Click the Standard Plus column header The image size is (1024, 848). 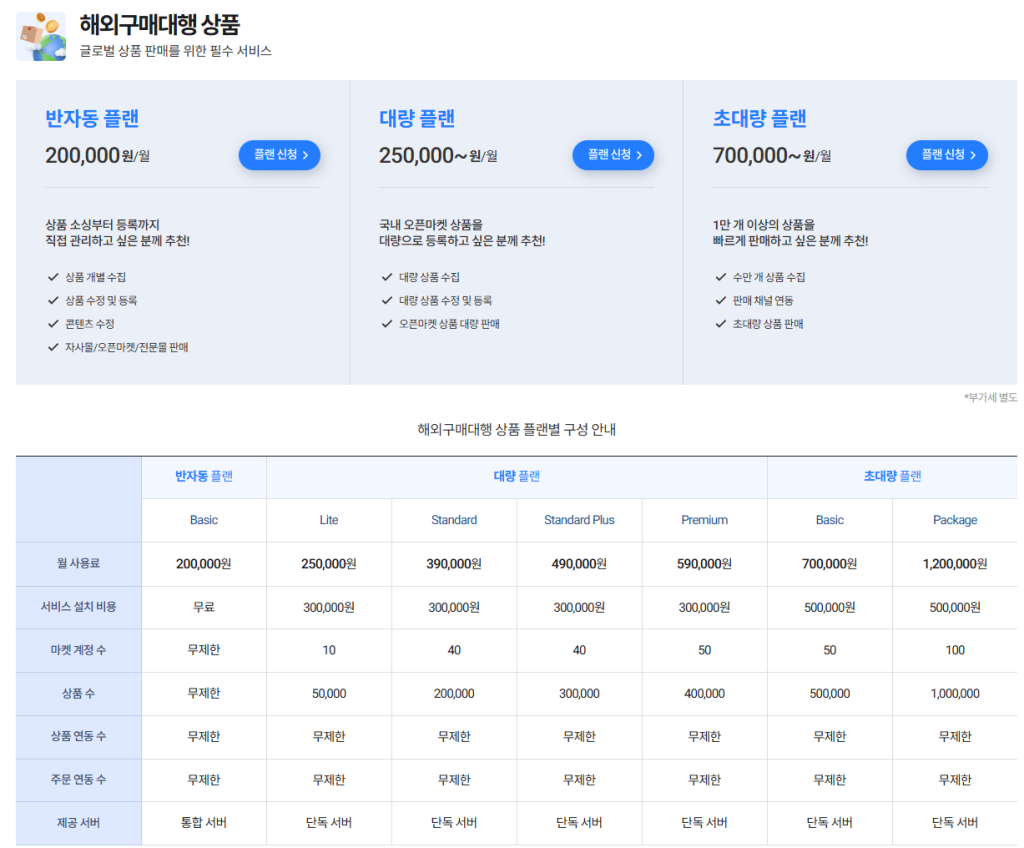(x=579, y=520)
